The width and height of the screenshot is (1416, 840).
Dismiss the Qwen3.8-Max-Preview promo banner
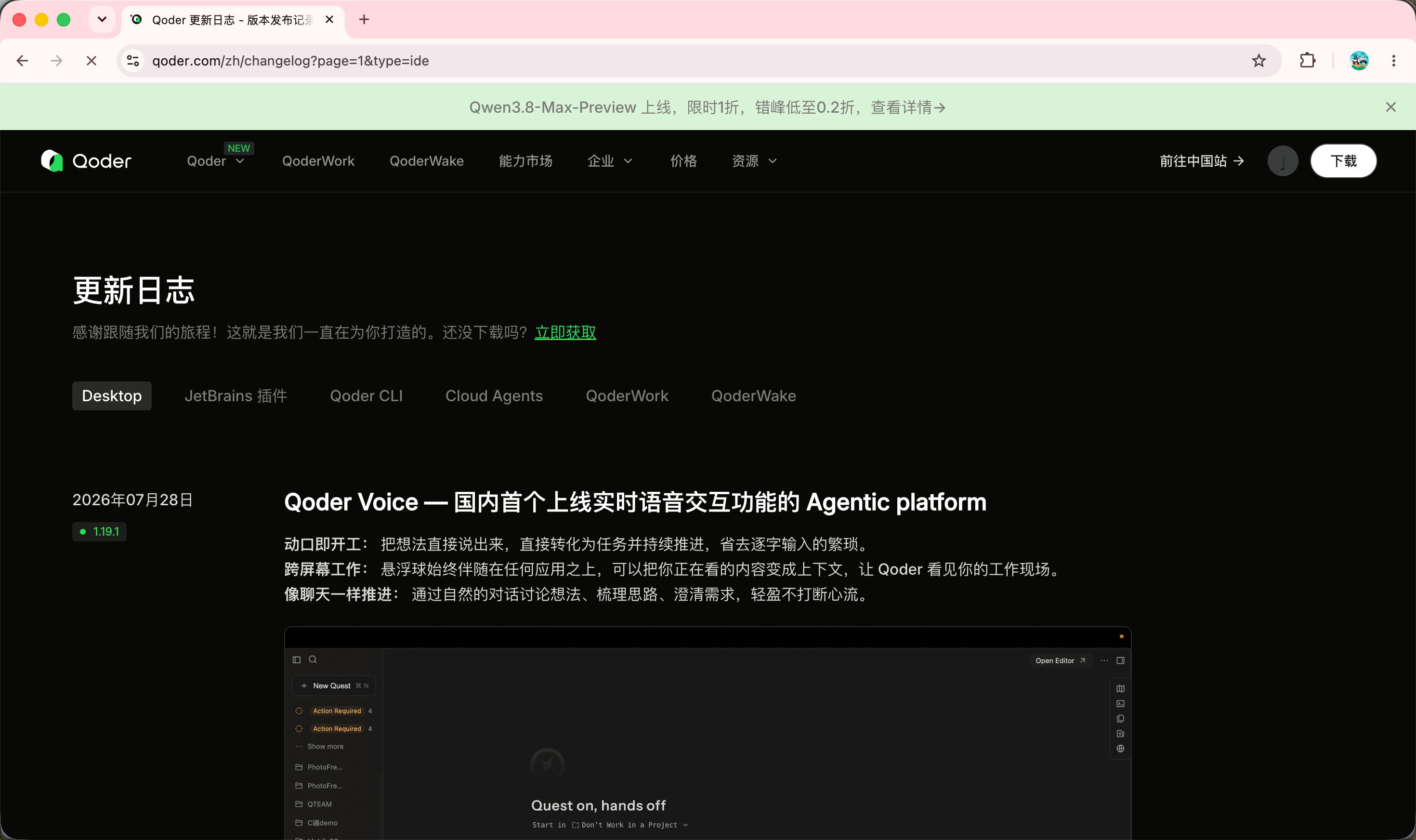click(x=1390, y=107)
